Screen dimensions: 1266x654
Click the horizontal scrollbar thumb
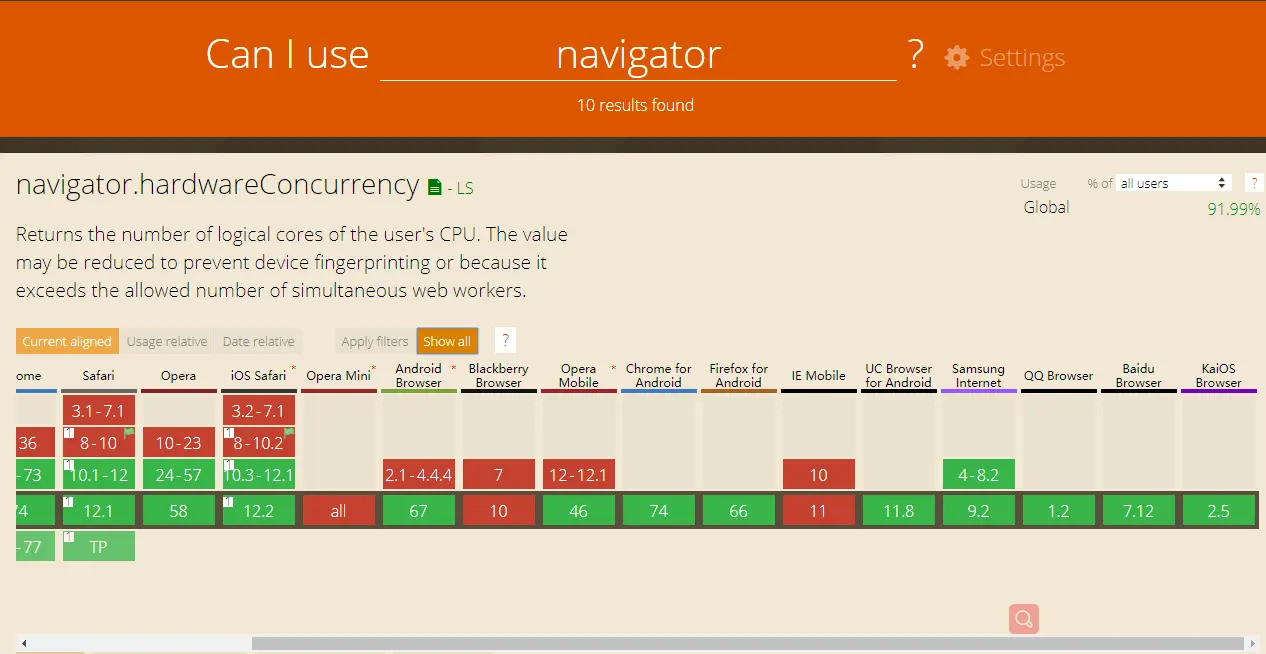[x=749, y=643]
